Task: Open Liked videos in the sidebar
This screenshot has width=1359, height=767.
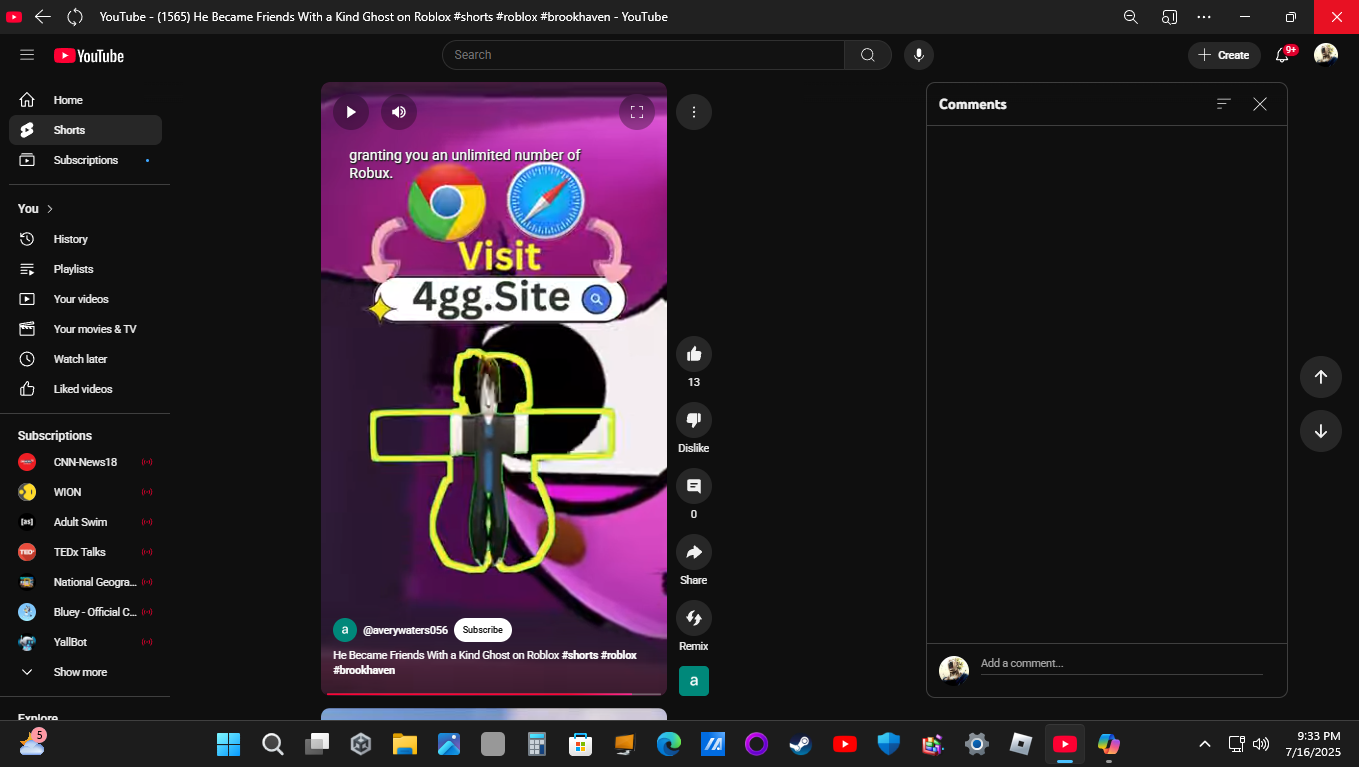Action: pos(85,389)
